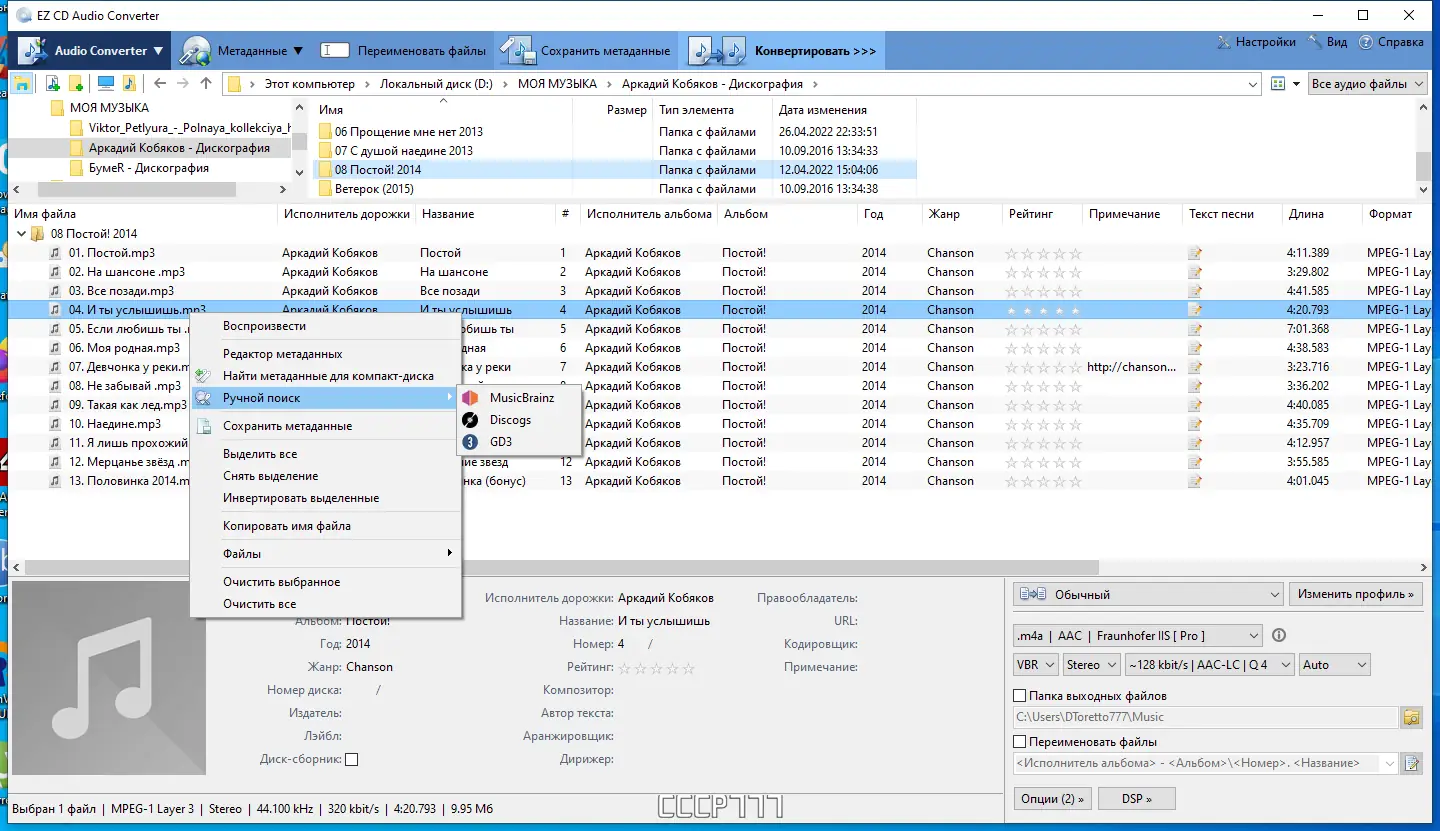Click the album cover art placeholder
Viewport: 1440px width, 831px height.
(x=109, y=679)
